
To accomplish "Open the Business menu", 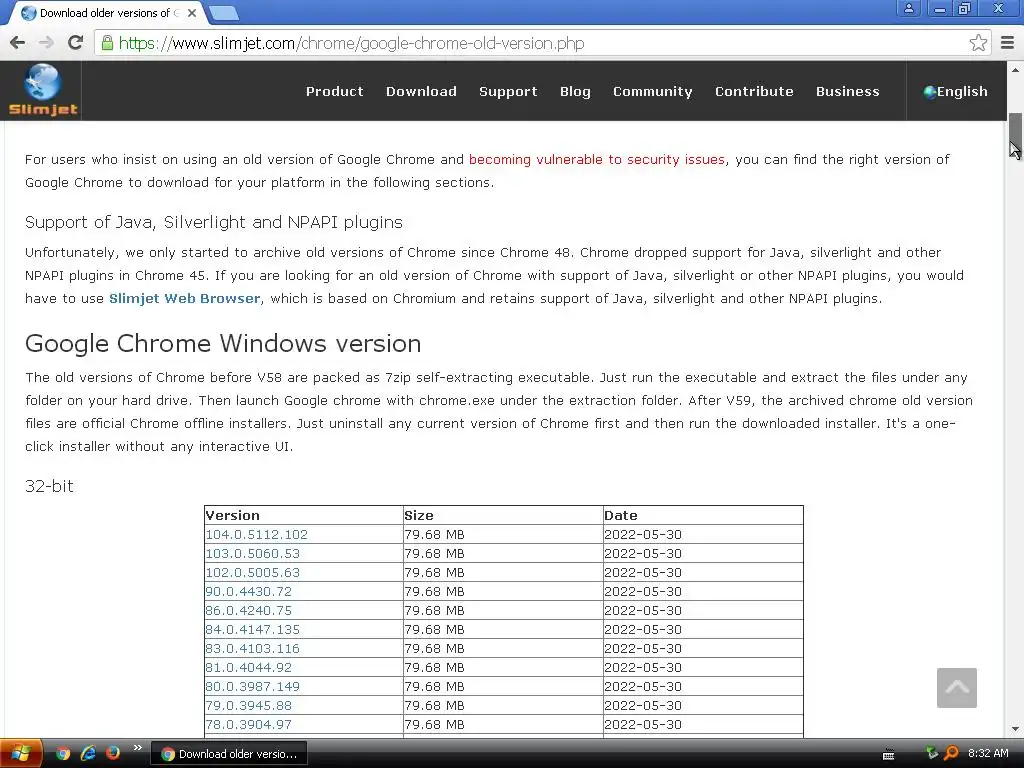I will coord(848,91).
